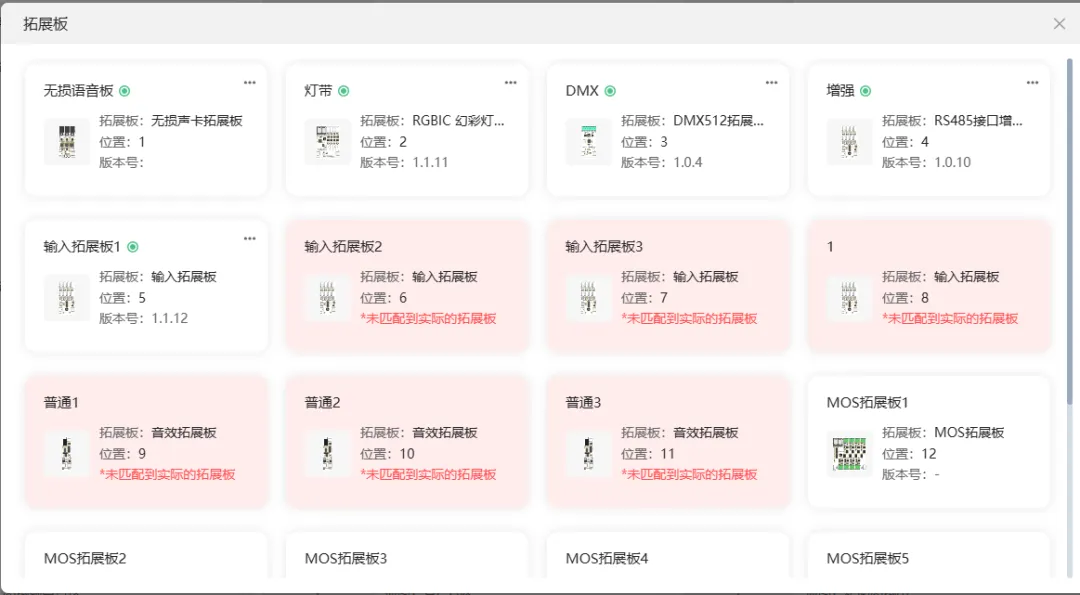The image size is (1080, 595).
Task: Click the vertical scrollbar of the board list
Action: [1069, 231]
